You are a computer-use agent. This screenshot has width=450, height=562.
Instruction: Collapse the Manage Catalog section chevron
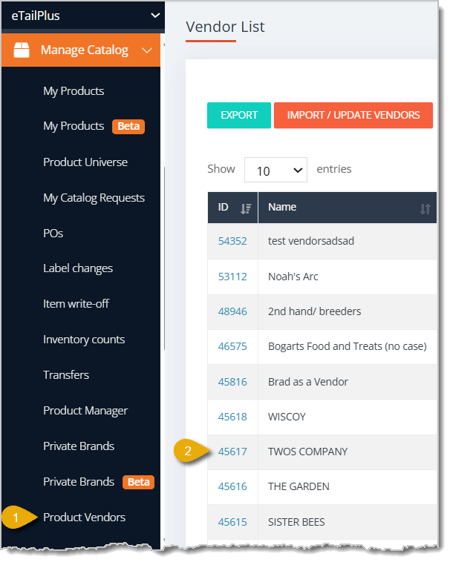(147, 51)
